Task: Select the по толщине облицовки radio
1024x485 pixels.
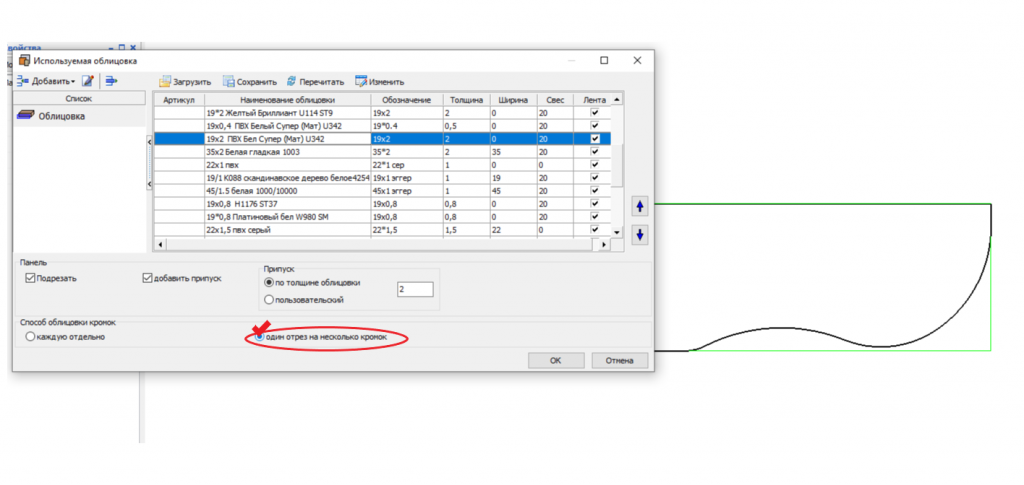Action: (269, 282)
